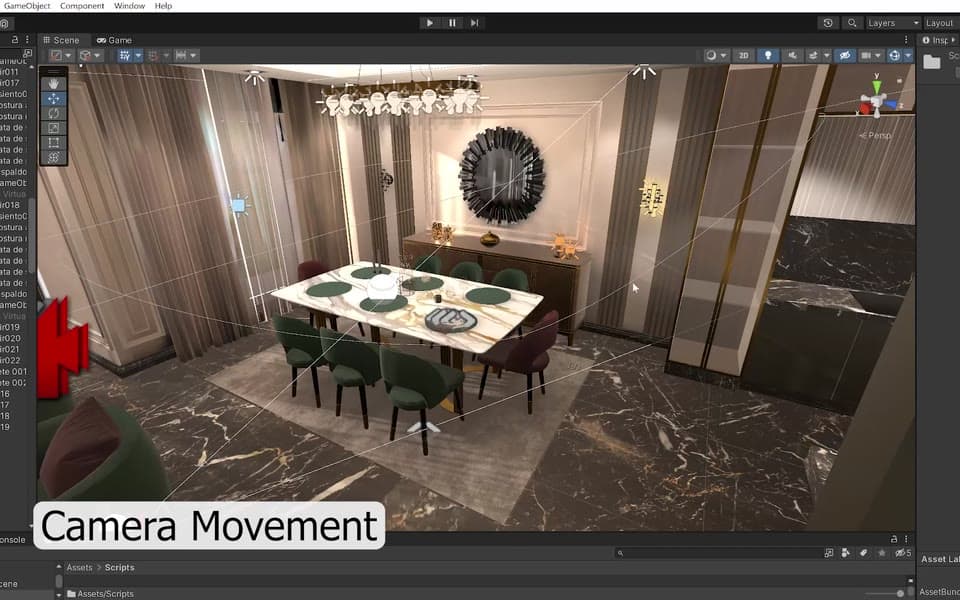Open the Layers dropdown
Screen dimensions: 960x600
click(892, 23)
